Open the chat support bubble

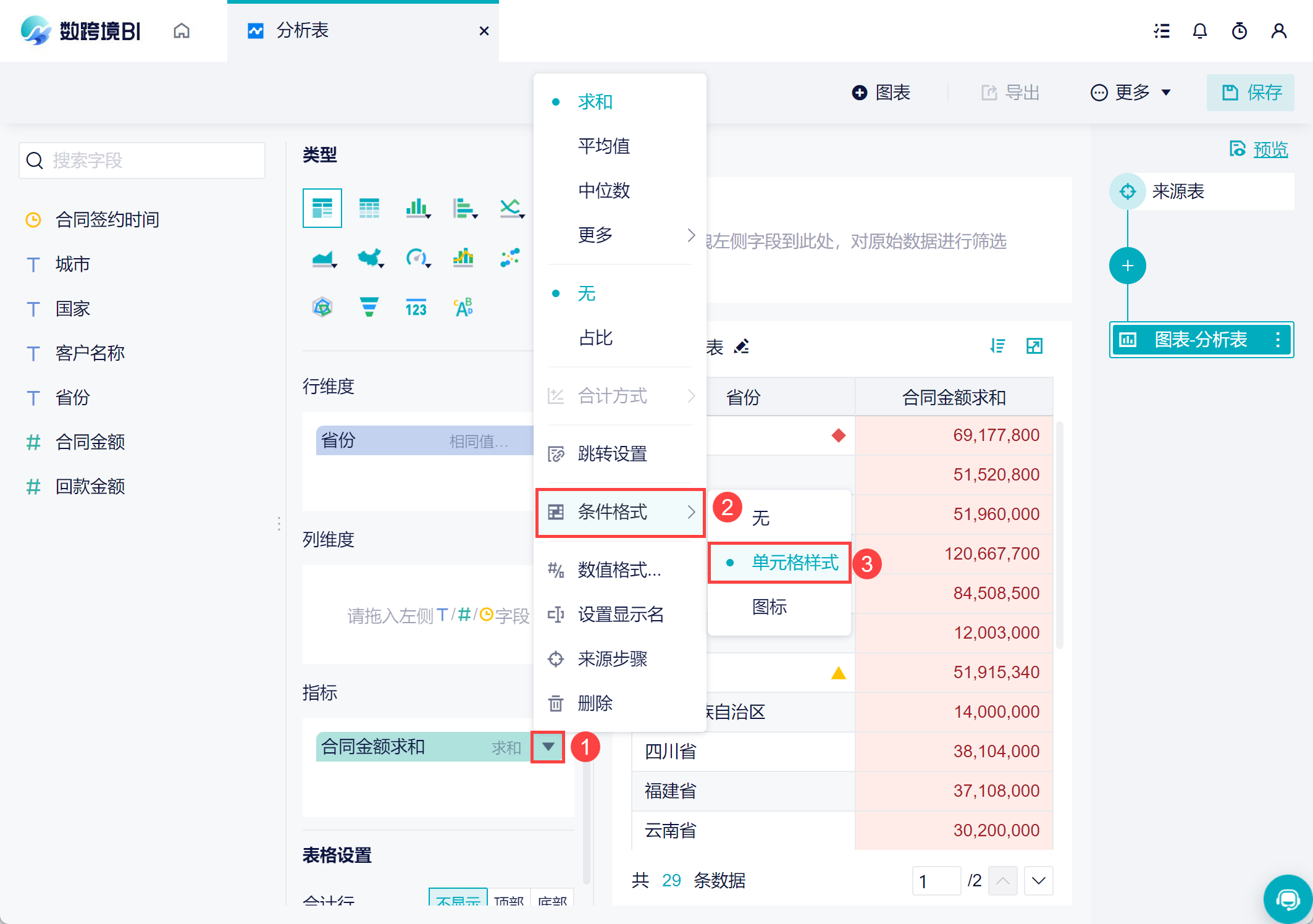click(x=1287, y=899)
